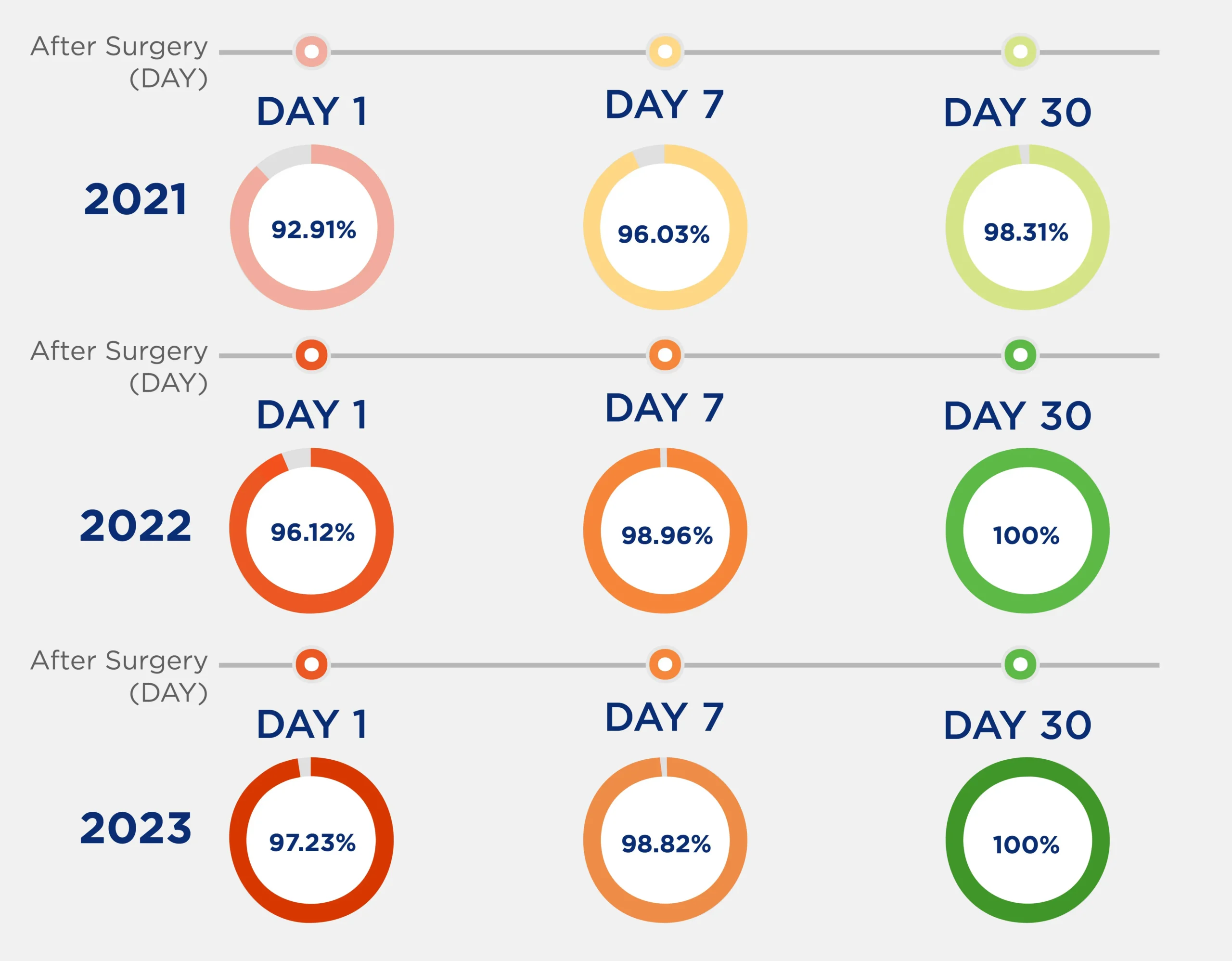Select the 97.23% donut chart value
Screen dimensions: 1232x961
[312, 843]
